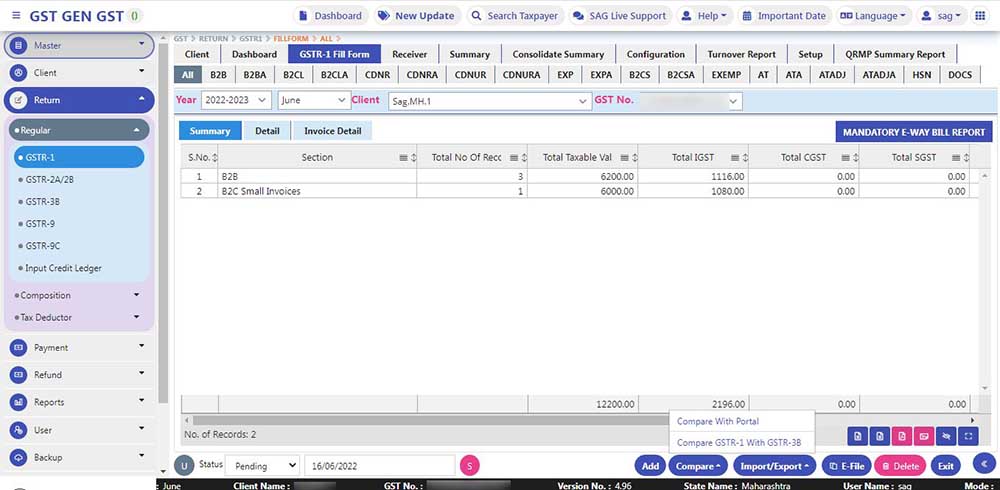The image size is (1000, 490).
Task: Open the Invoice Detail tab
Action: point(332,131)
